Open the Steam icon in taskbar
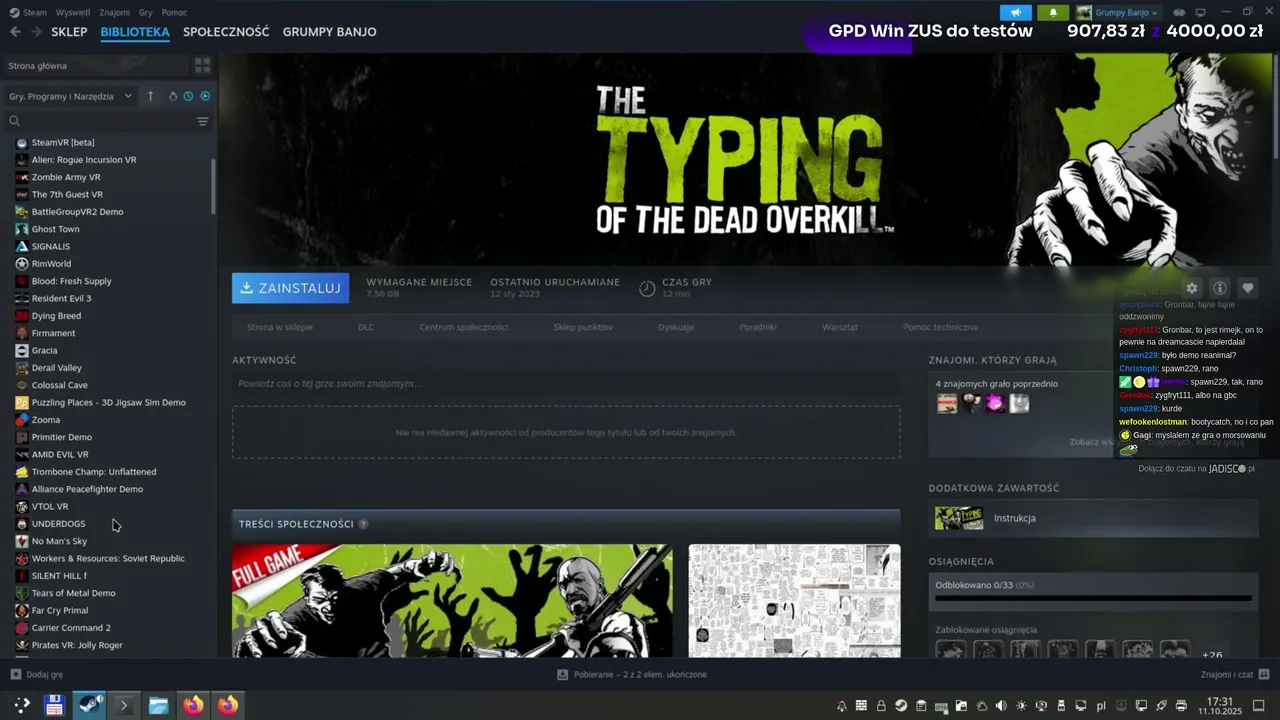 click(x=89, y=705)
